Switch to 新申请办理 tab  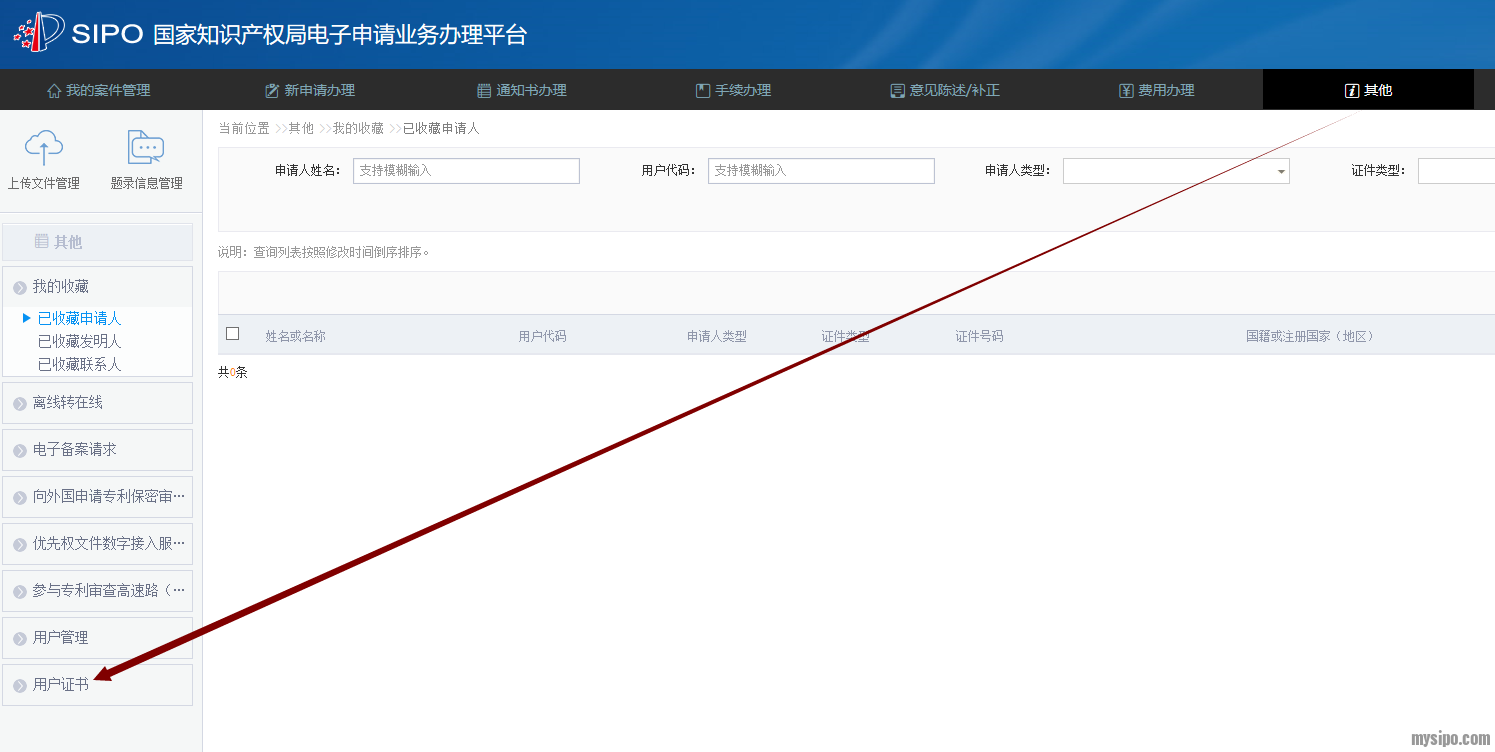[x=310, y=90]
